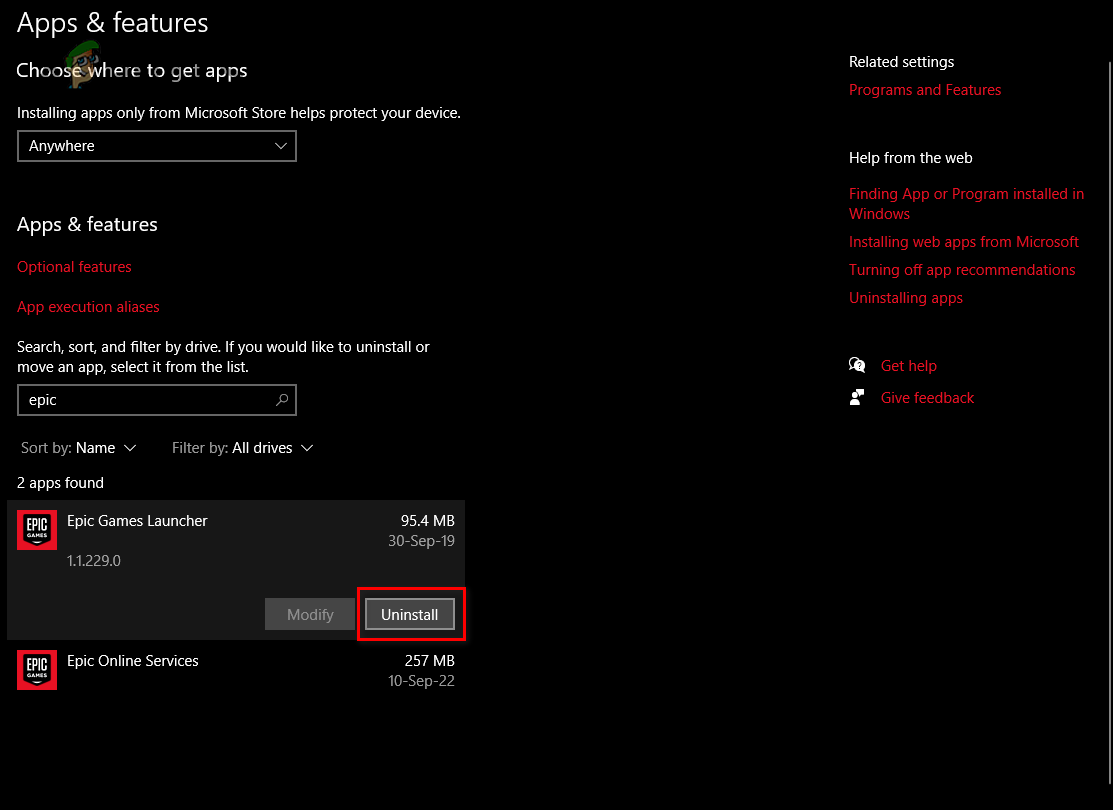Click the Get help link
This screenshot has height=810, width=1113.
909,366
